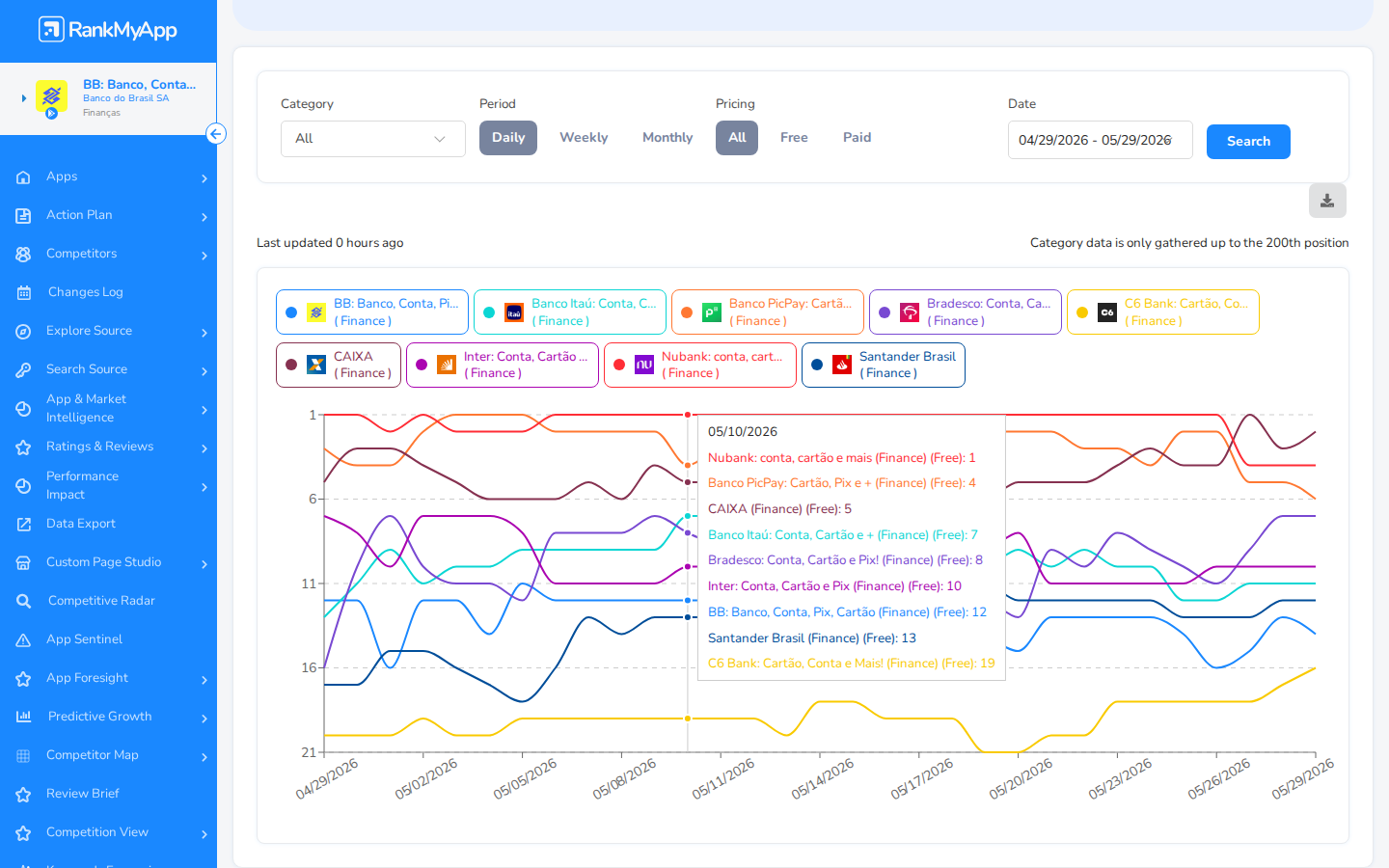1389x868 pixels.
Task: Switch period to Weekly
Action: coord(584,138)
